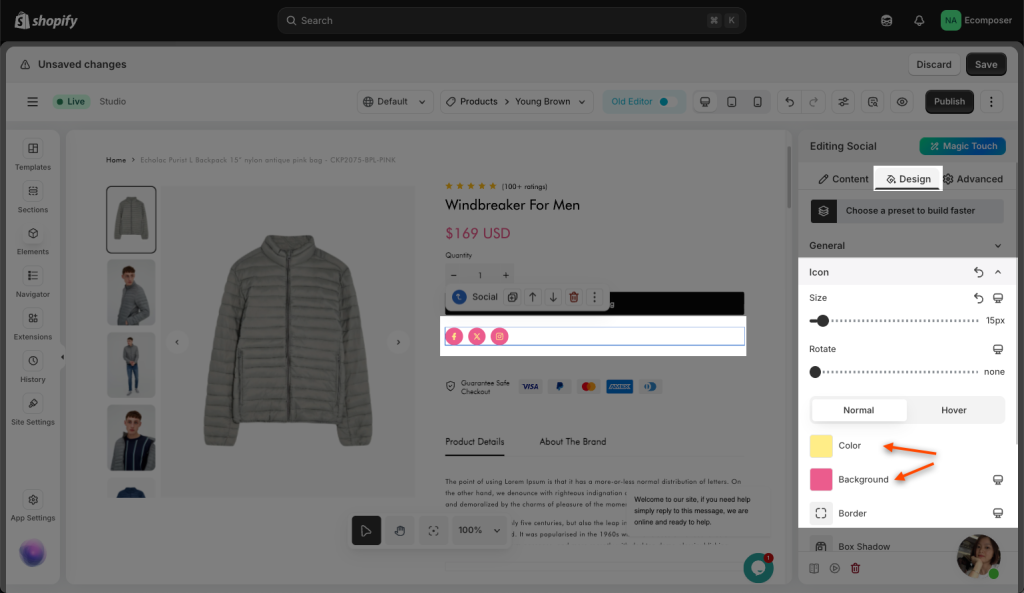Screen dimensions: 1024x593
Task: Duplicate the Social element
Action: click(x=512, y=297)
